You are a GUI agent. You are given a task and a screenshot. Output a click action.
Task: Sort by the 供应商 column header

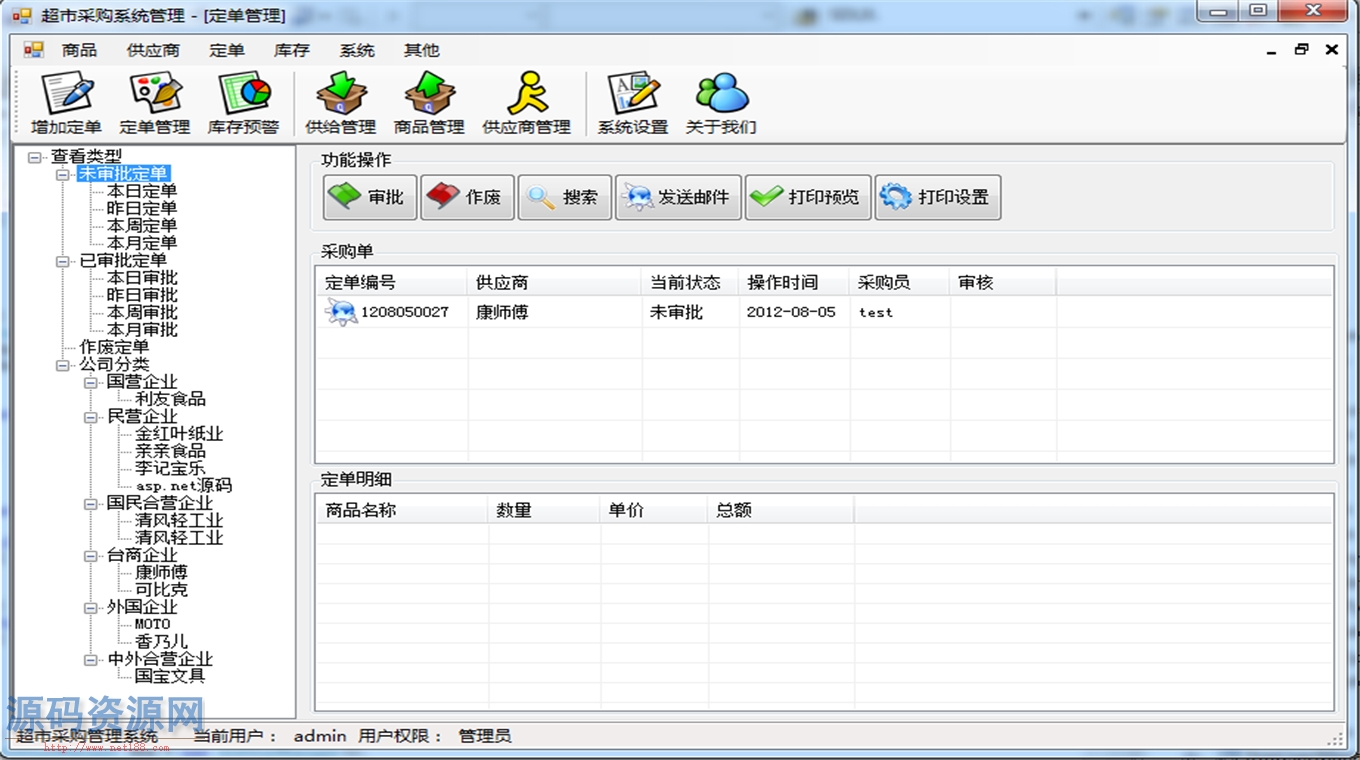[554, 283]
